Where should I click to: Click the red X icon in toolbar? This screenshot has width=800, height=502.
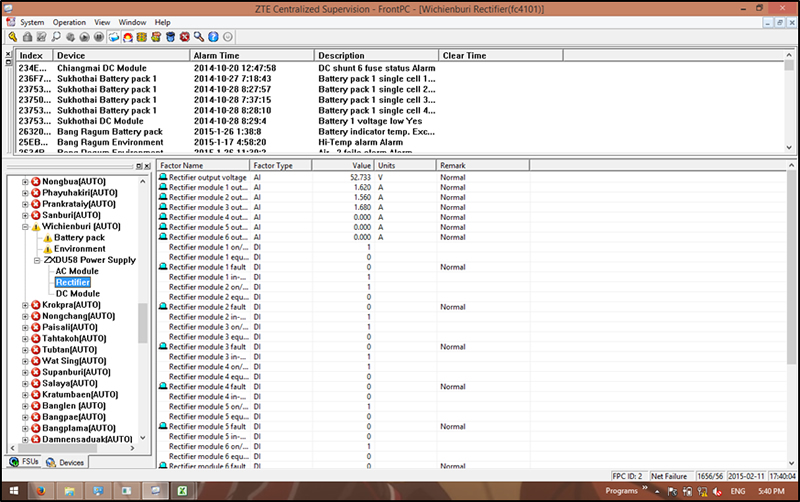[185, 37]
